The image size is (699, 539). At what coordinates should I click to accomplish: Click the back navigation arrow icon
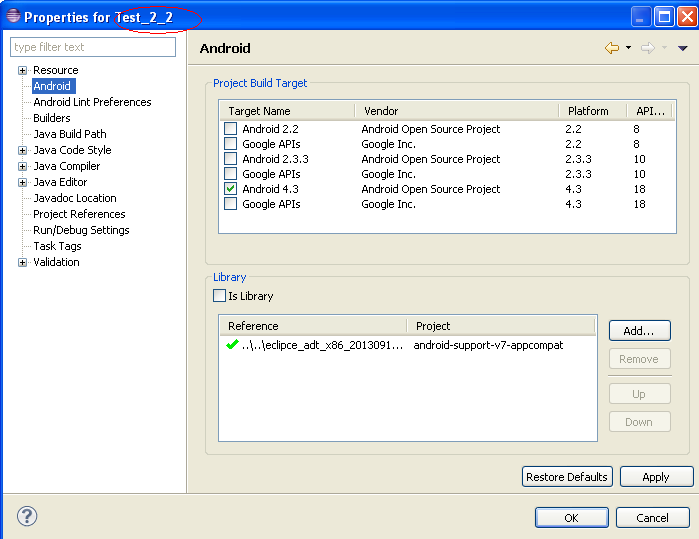(612, 48)
